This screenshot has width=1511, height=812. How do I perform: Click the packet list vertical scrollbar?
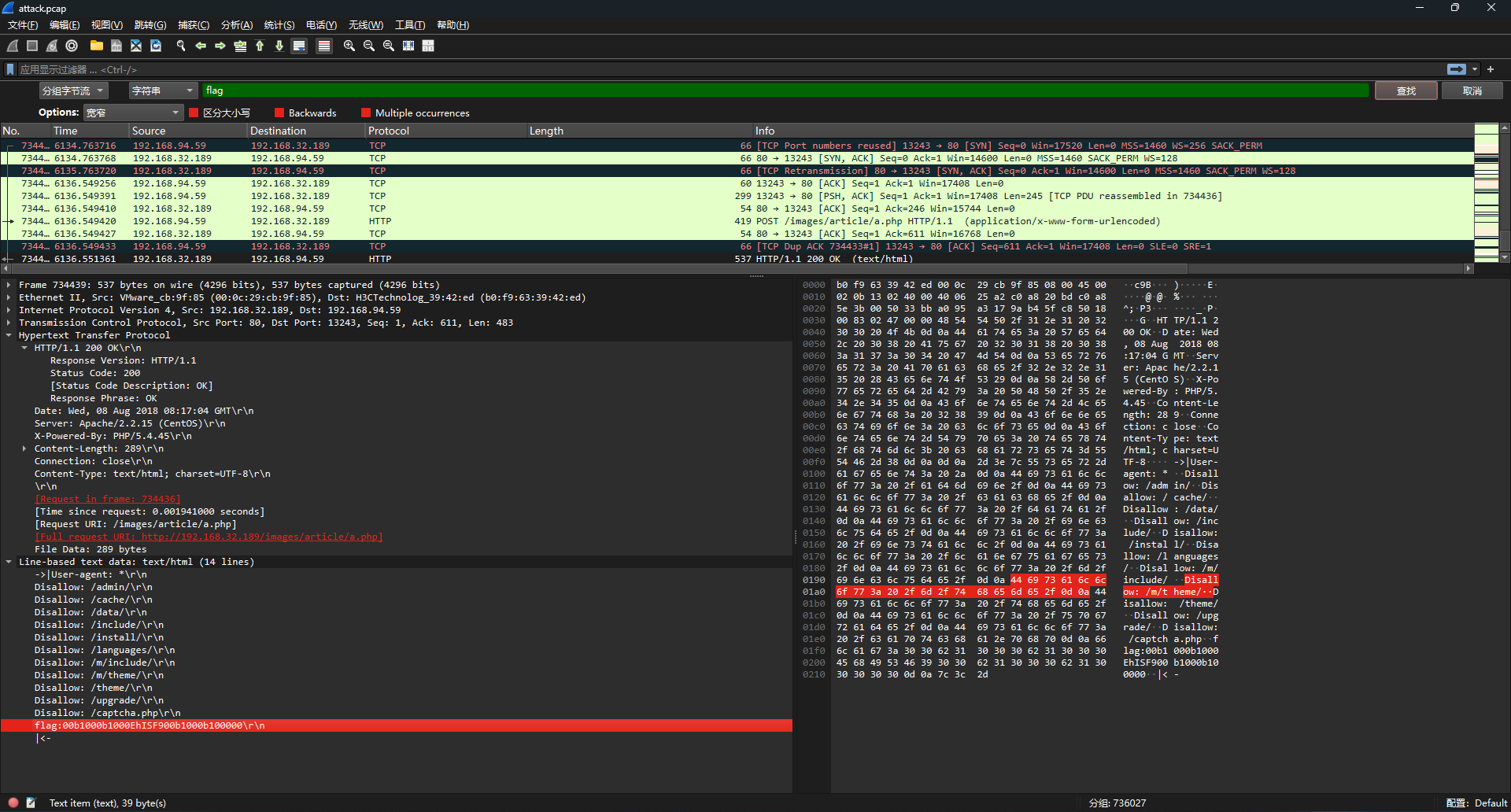pyautogui.click(x=1505, y=193)
